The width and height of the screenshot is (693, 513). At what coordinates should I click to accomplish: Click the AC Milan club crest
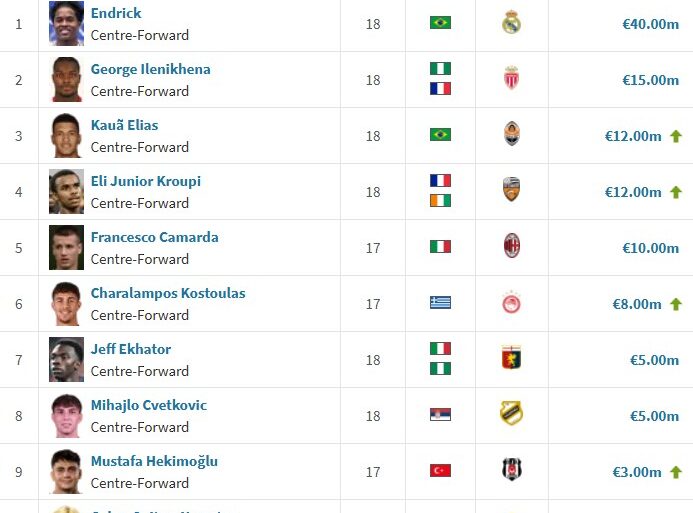[x=512, y=247]
